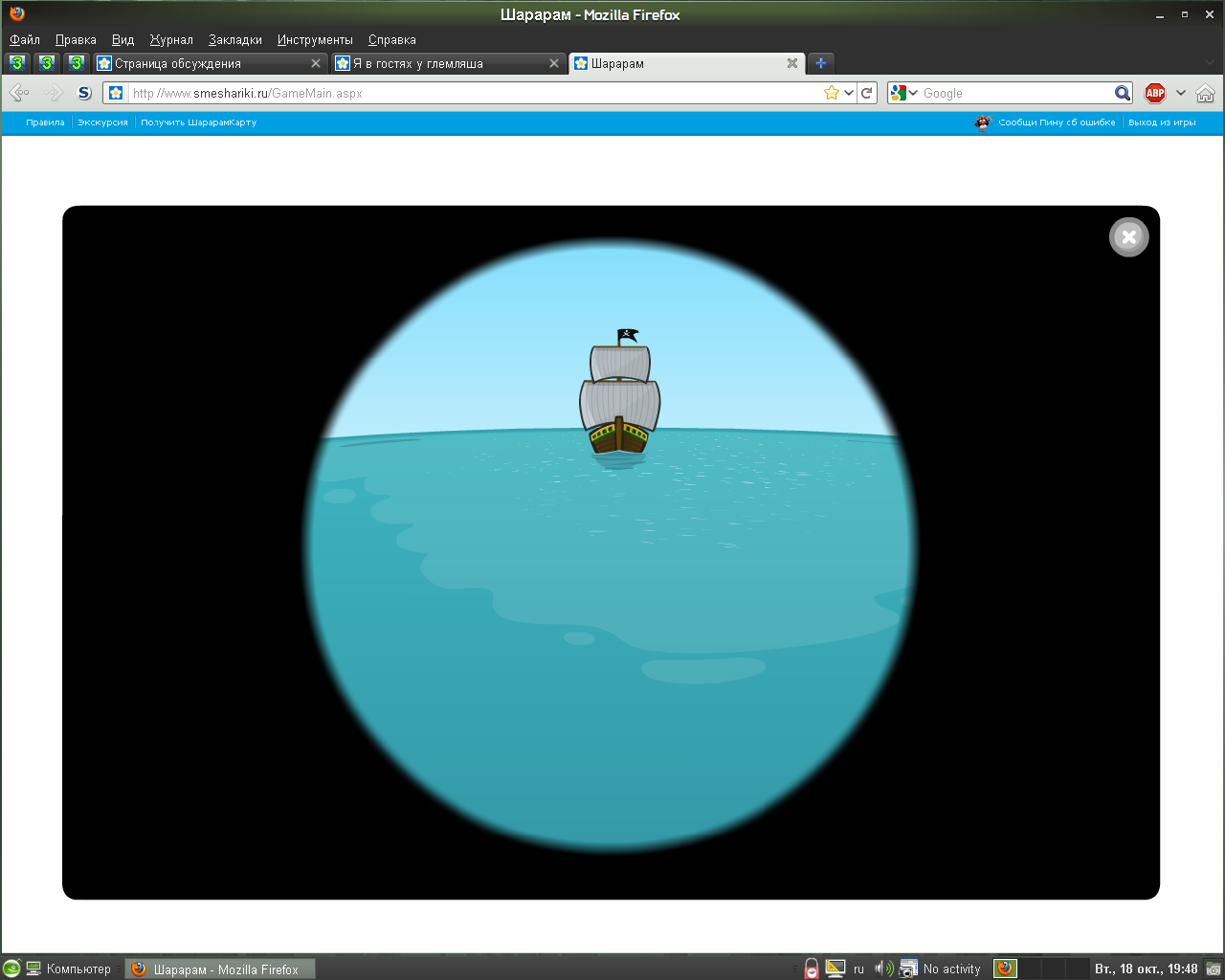Screen dimensions: 1225x980
Task: Open a new tab with plus button
Action: [821, 63]
